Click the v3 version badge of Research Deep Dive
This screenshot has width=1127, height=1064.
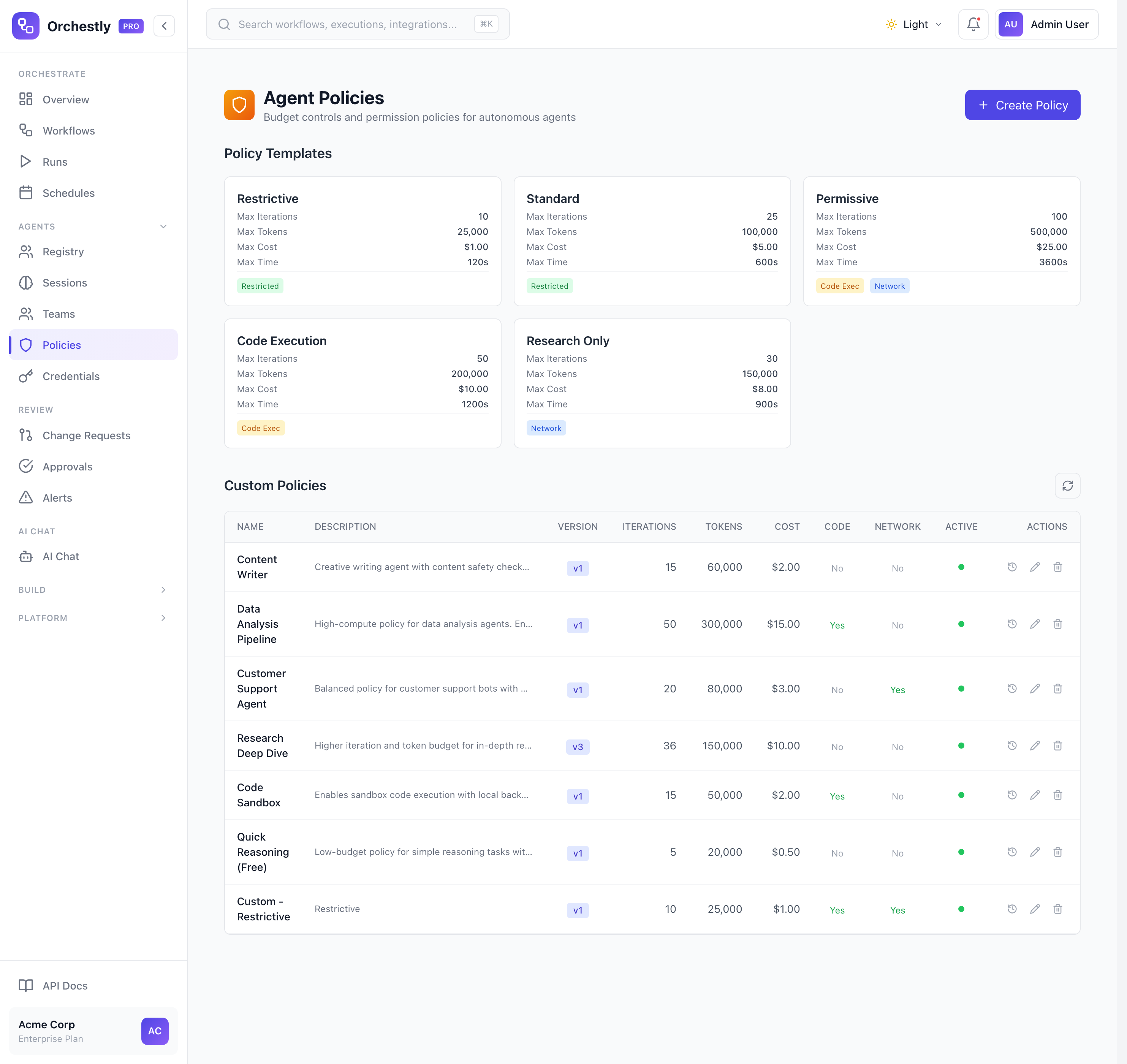578,747
